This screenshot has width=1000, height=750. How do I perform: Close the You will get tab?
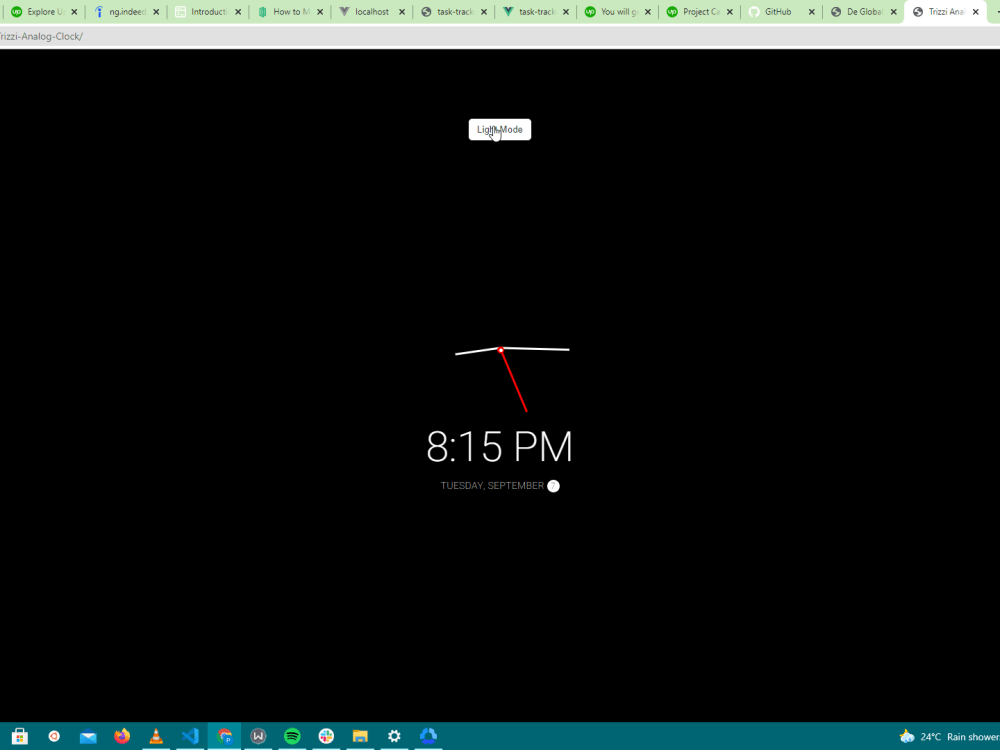pos(647,11)
